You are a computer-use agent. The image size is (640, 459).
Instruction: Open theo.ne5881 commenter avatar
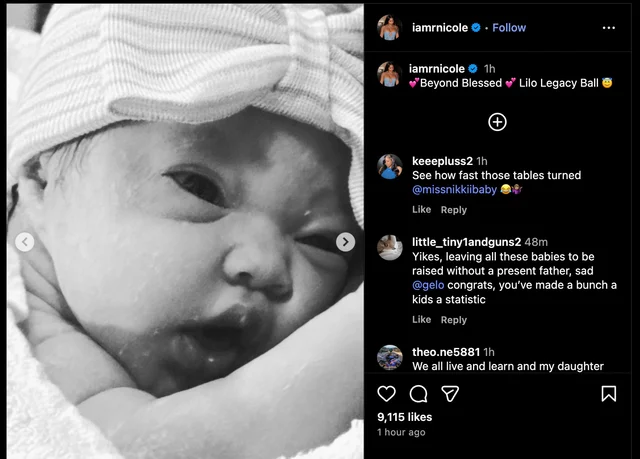pyautogui.click(x=388, y=357)
